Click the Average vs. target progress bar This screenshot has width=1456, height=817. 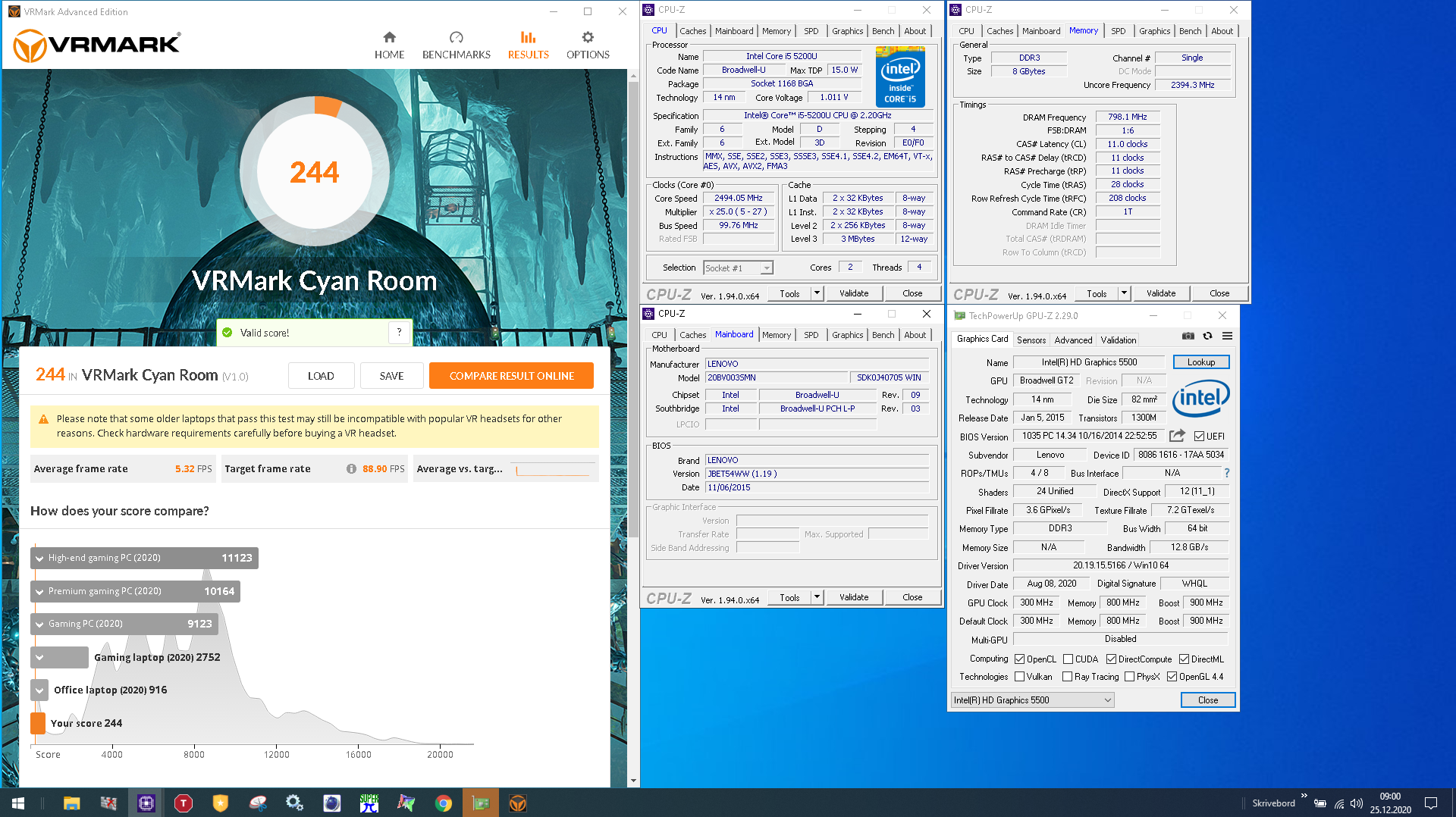pyautogui.click(x=553, y=468)
